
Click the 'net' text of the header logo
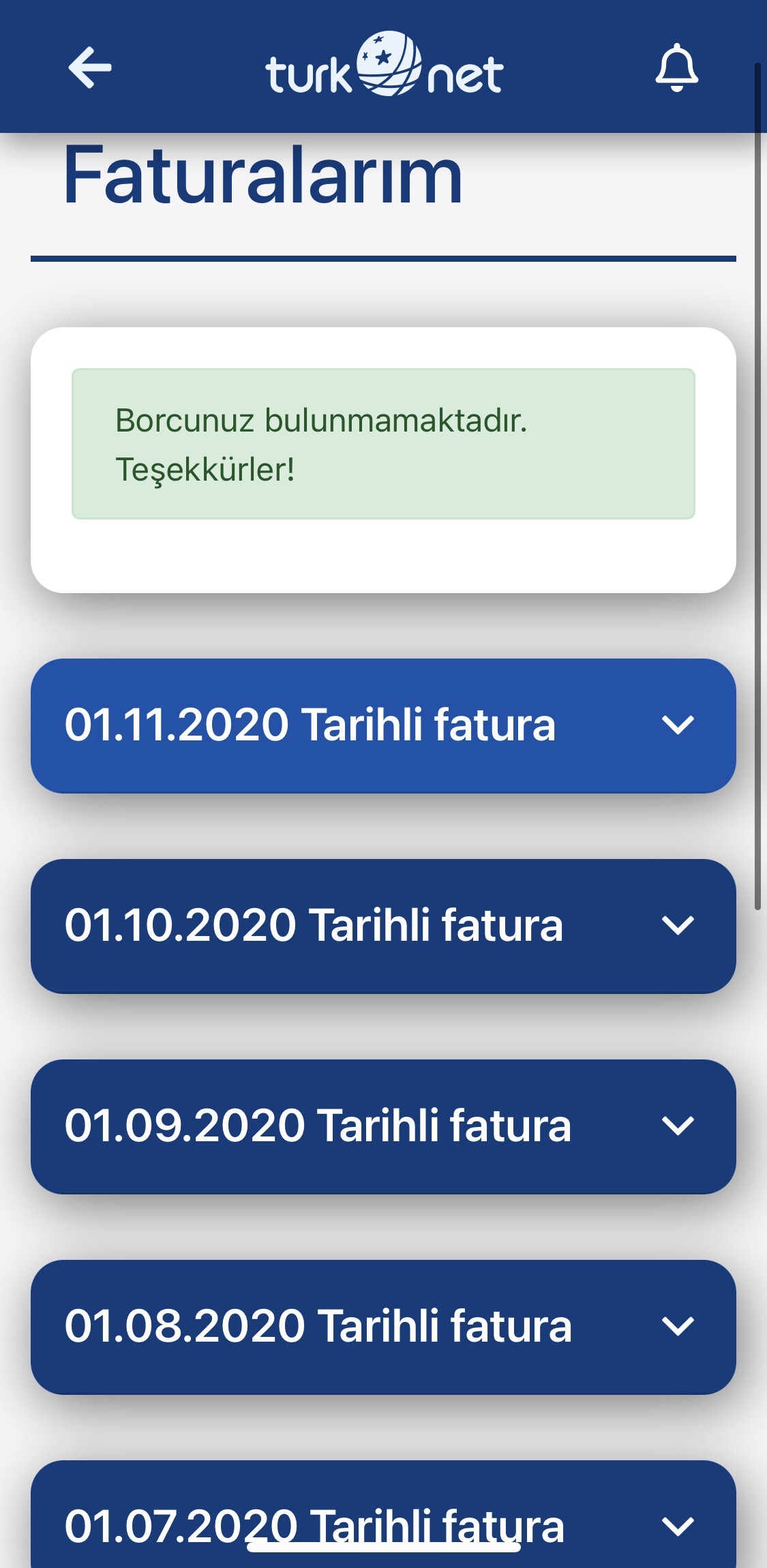(x=465, y=75)
